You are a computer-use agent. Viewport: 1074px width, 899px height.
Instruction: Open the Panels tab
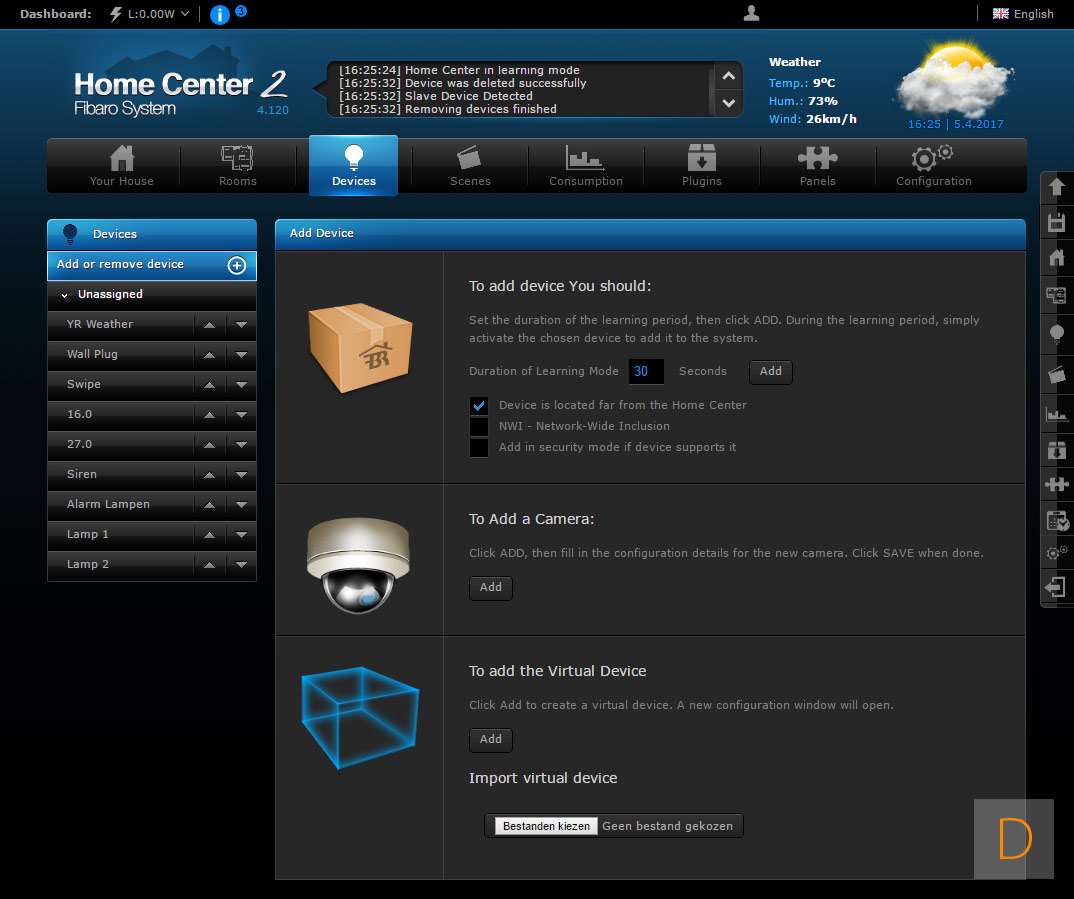pos(817,166)
